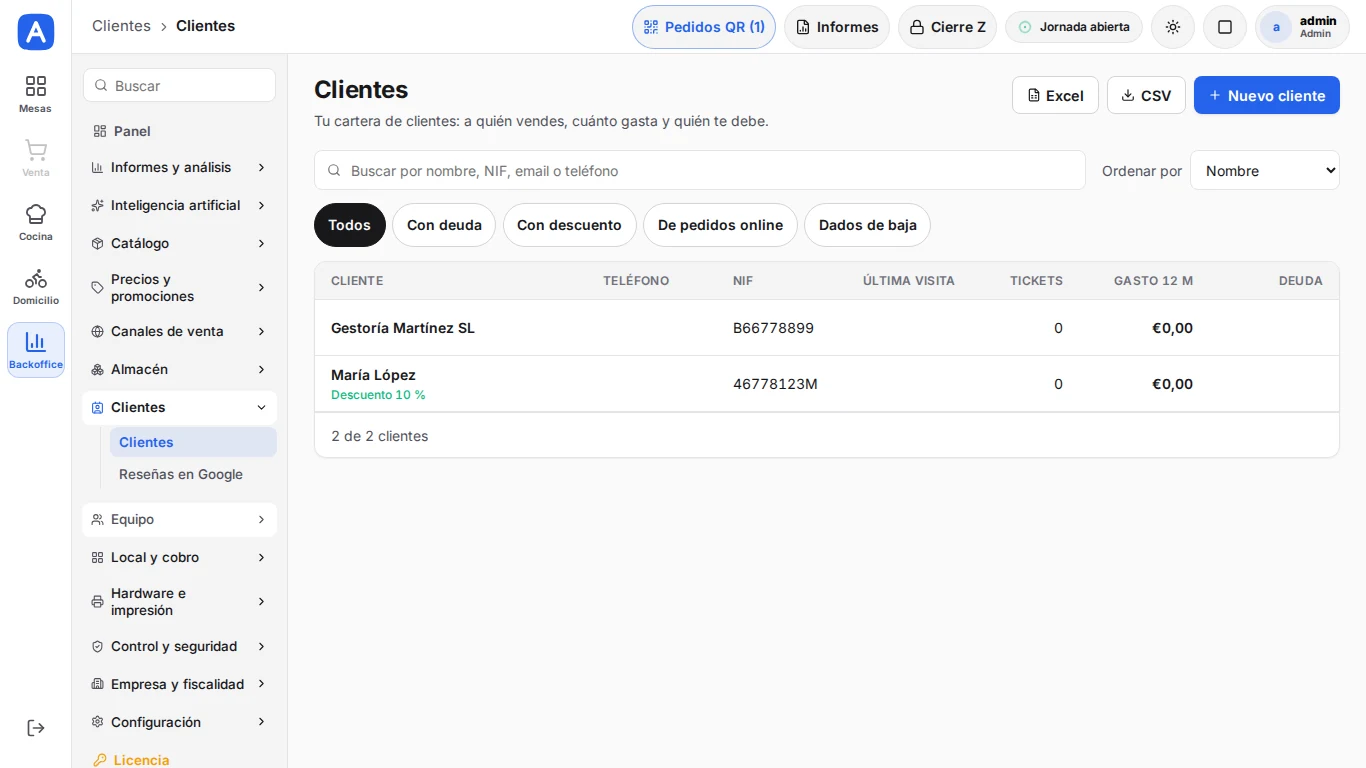The width and height of the screenshot is (1366, 768).
Task: Open the Cocina chef hat icon
Action: tap(36, 214)
